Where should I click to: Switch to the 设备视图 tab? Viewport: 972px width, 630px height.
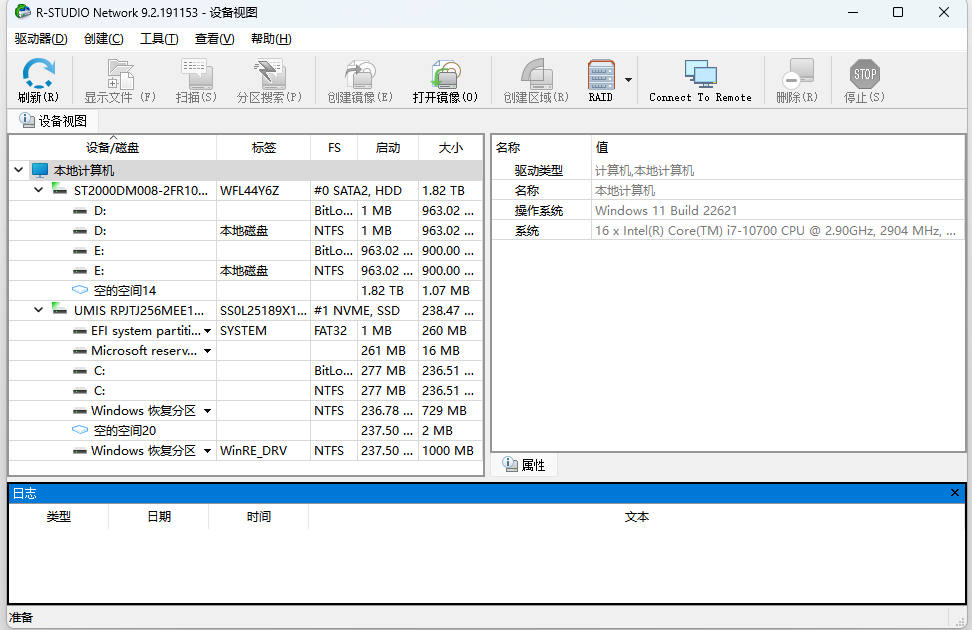click(53, 120)
